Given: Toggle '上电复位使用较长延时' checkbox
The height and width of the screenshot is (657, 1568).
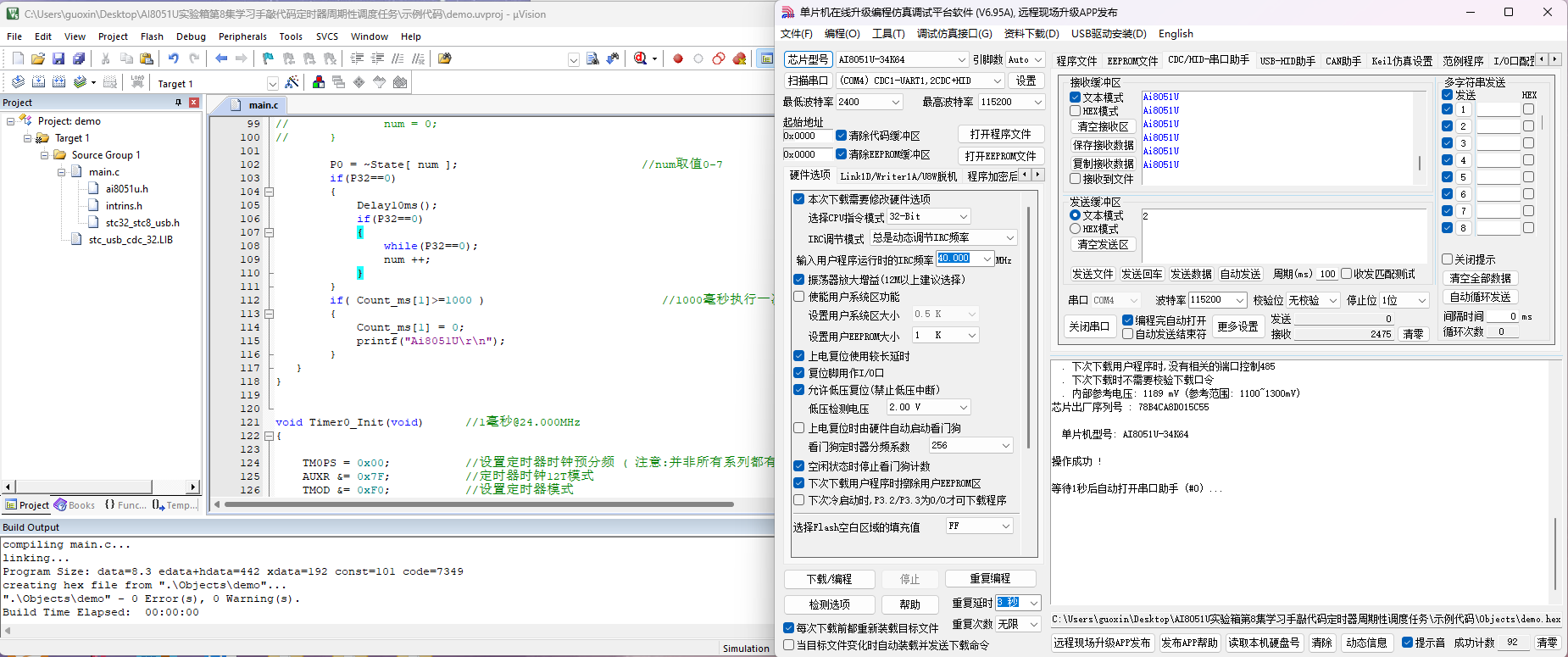Looking at the screenshot, I should [799, 356].
